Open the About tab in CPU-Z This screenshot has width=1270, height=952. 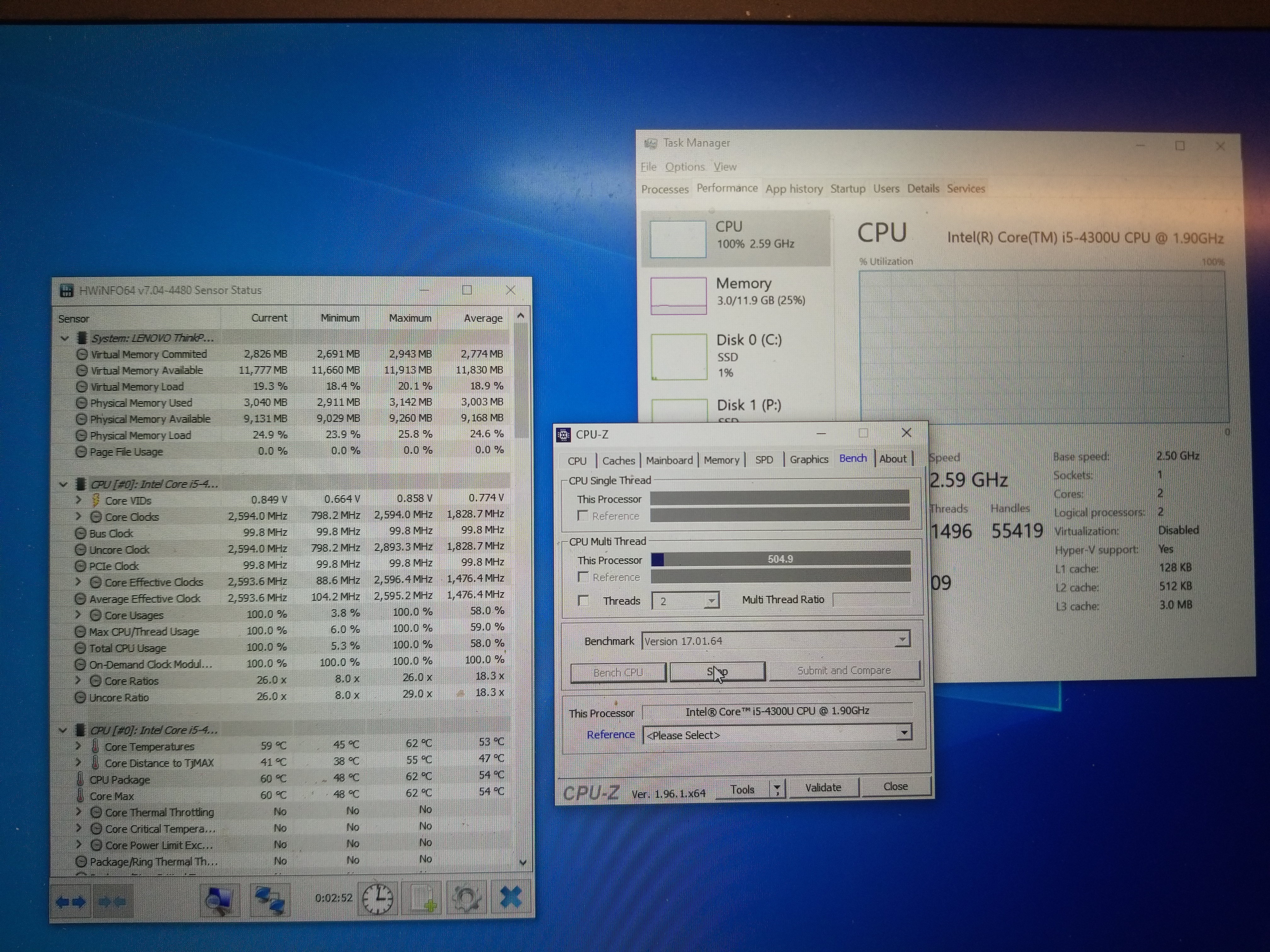(x=893, y=458)
